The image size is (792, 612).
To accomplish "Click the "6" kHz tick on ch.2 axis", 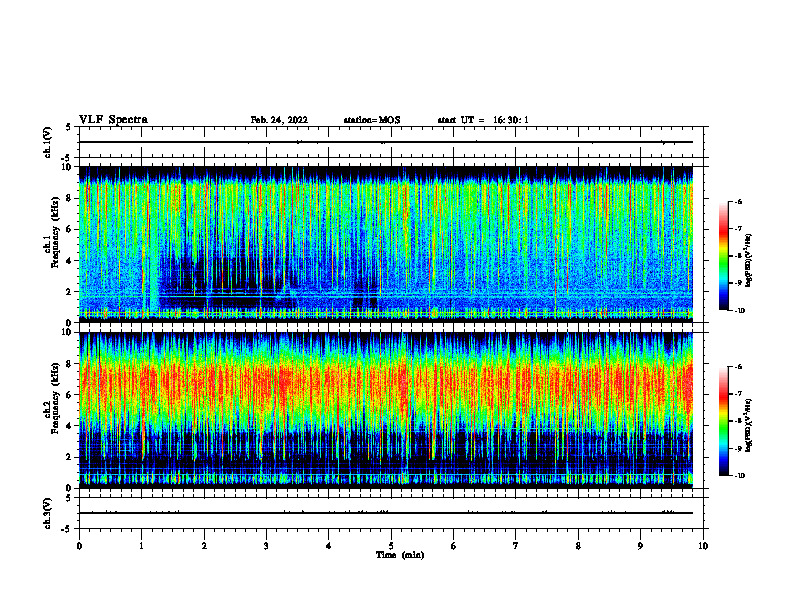I will click(69, 395).
